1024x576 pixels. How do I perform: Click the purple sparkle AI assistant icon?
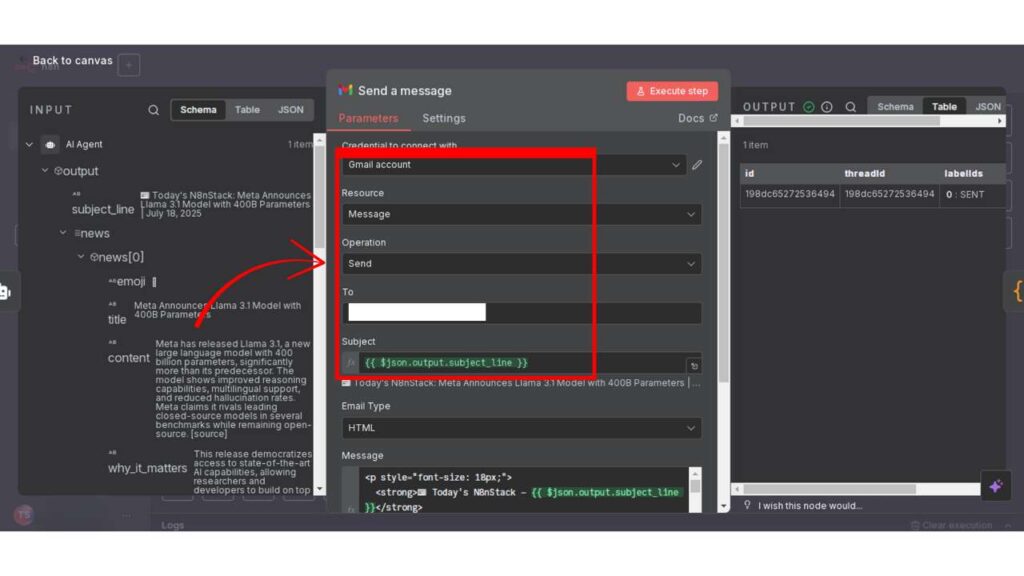click(995, 486)
